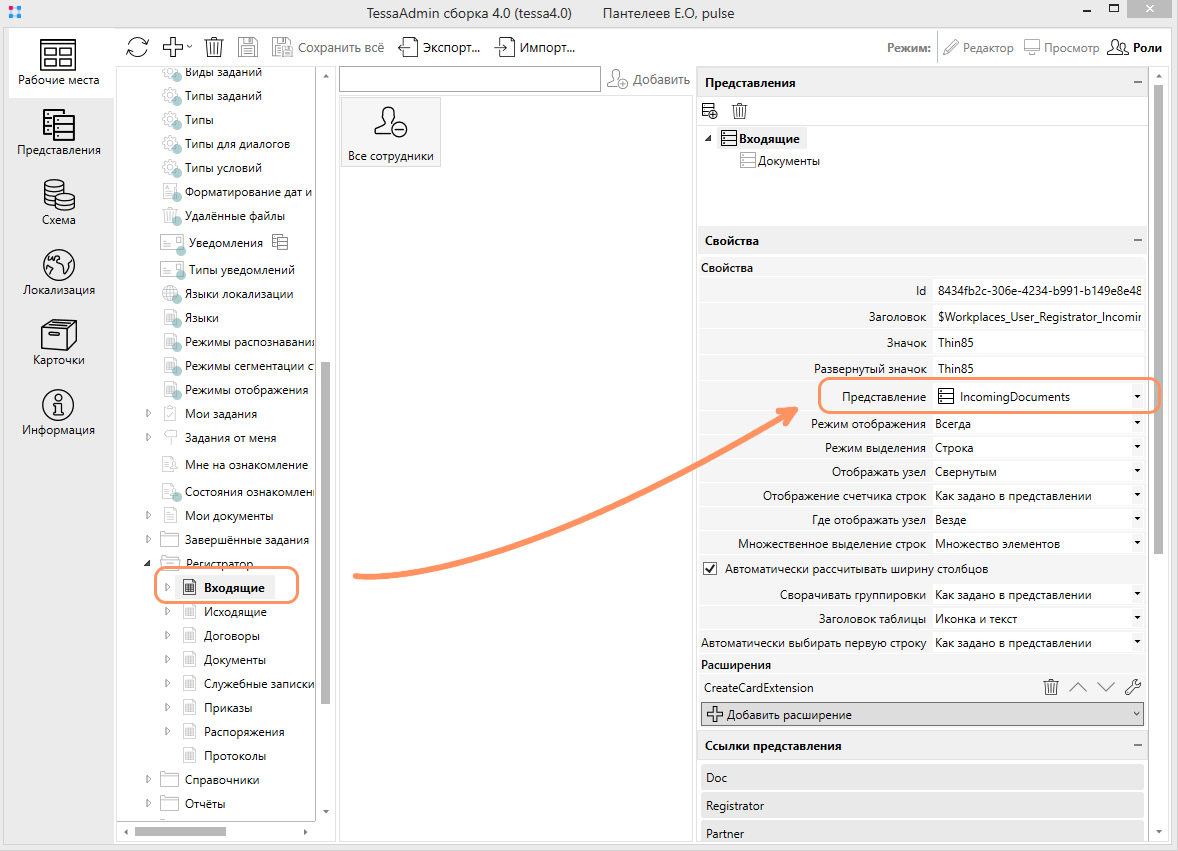The image size is (1178, 851).
Task: Click the role search input field
Action: pyautogui.click(x=469, y=80)
